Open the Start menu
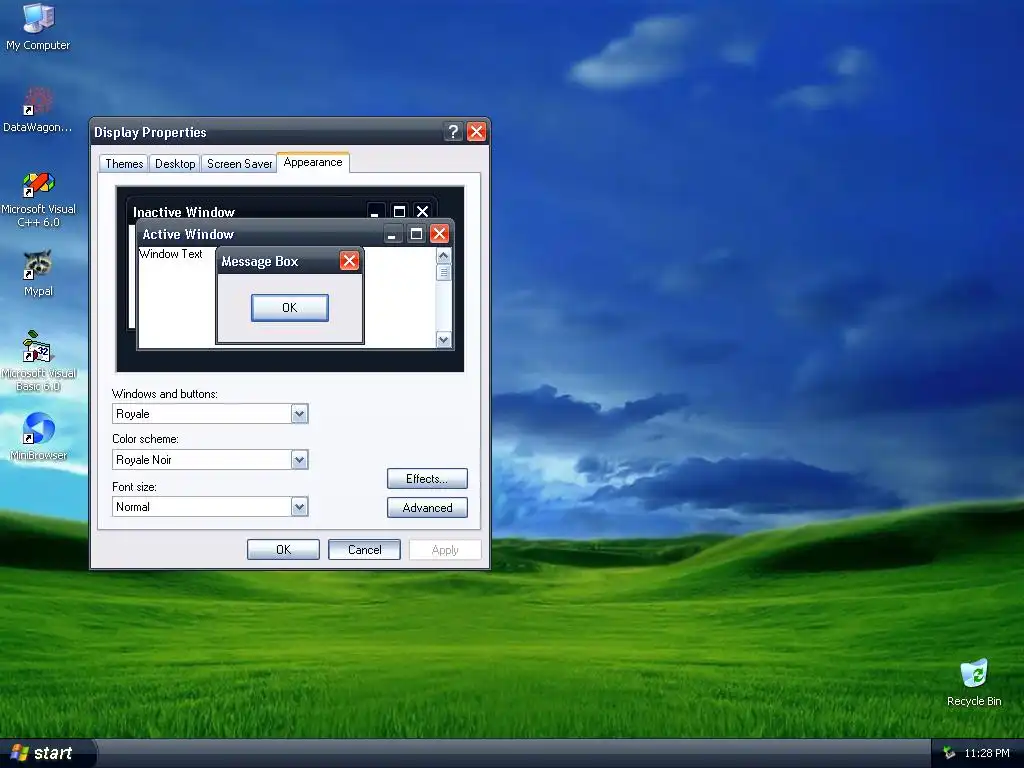Viewport: 1024px width, 768px height. [47, 753]
